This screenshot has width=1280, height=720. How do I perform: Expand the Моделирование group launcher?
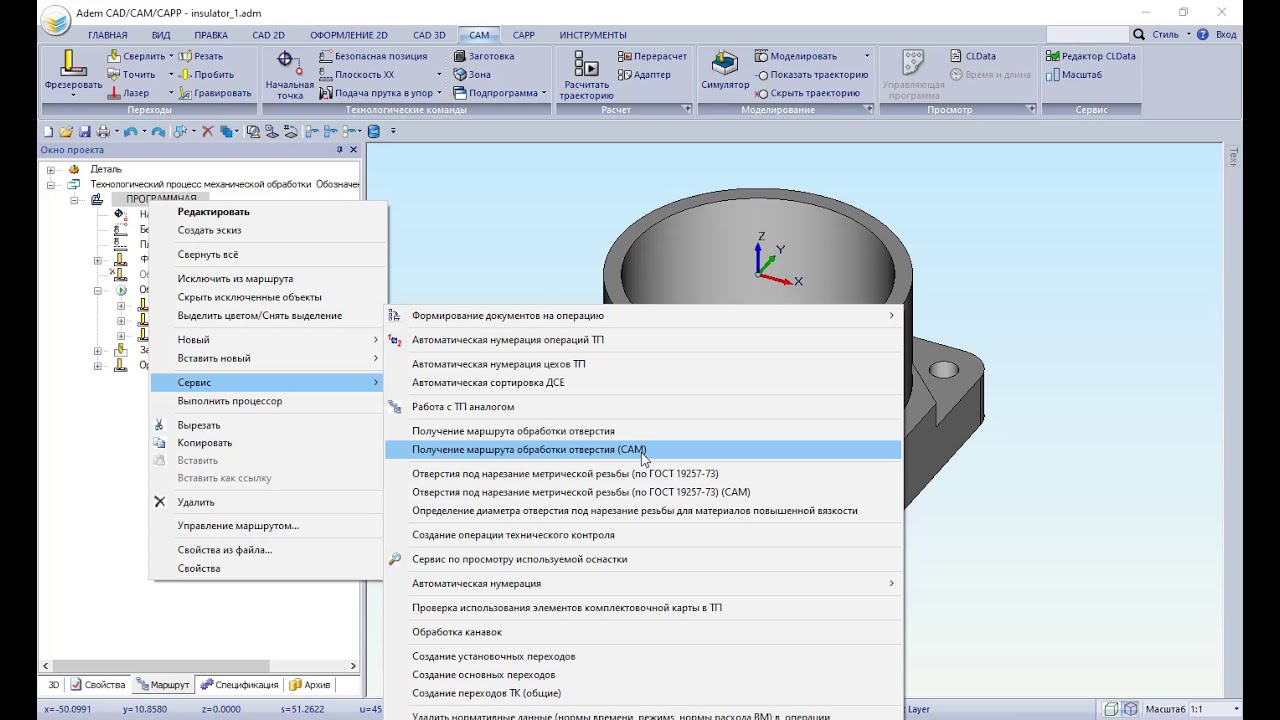click(x=868, y=109)
